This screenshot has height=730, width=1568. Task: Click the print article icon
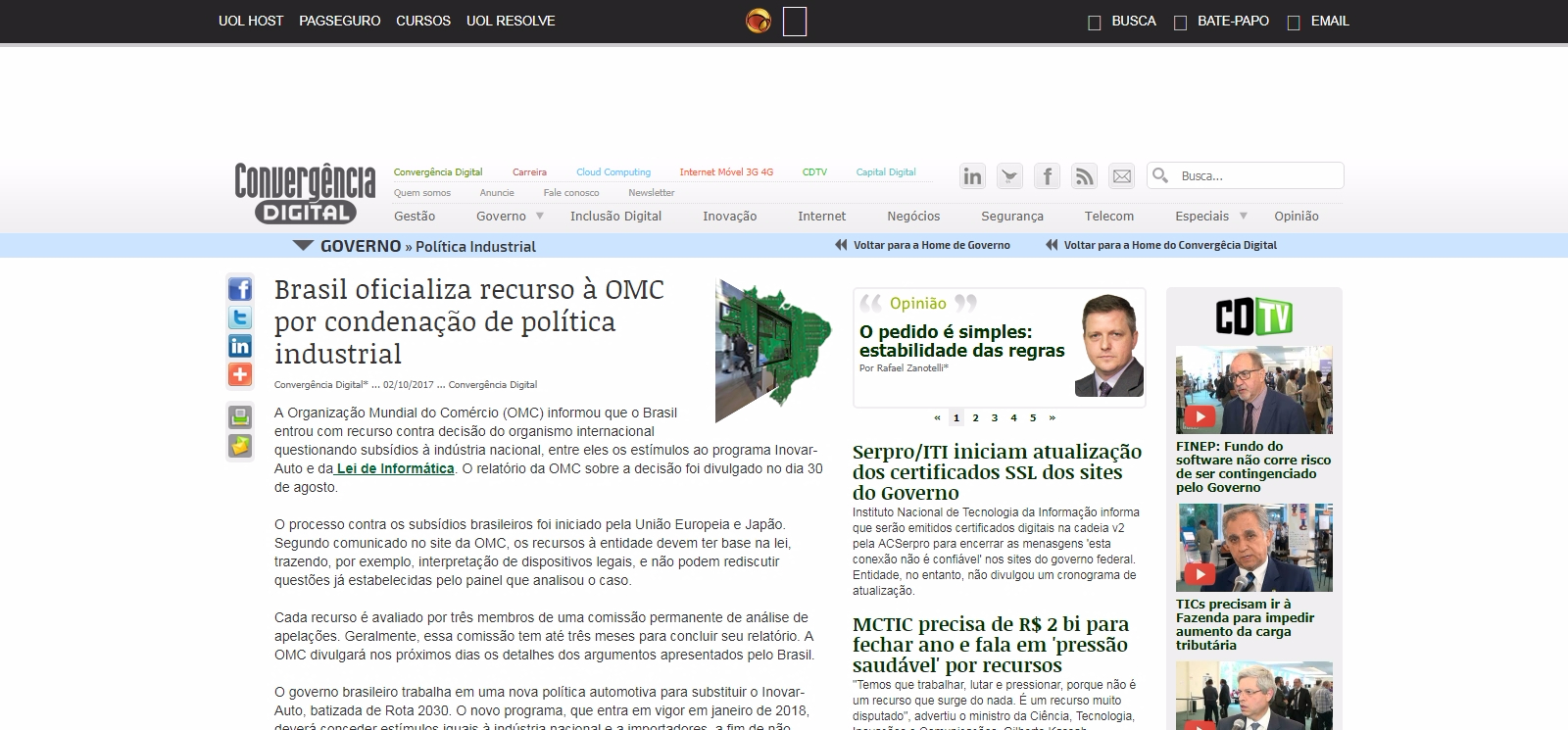click(240, 416)
